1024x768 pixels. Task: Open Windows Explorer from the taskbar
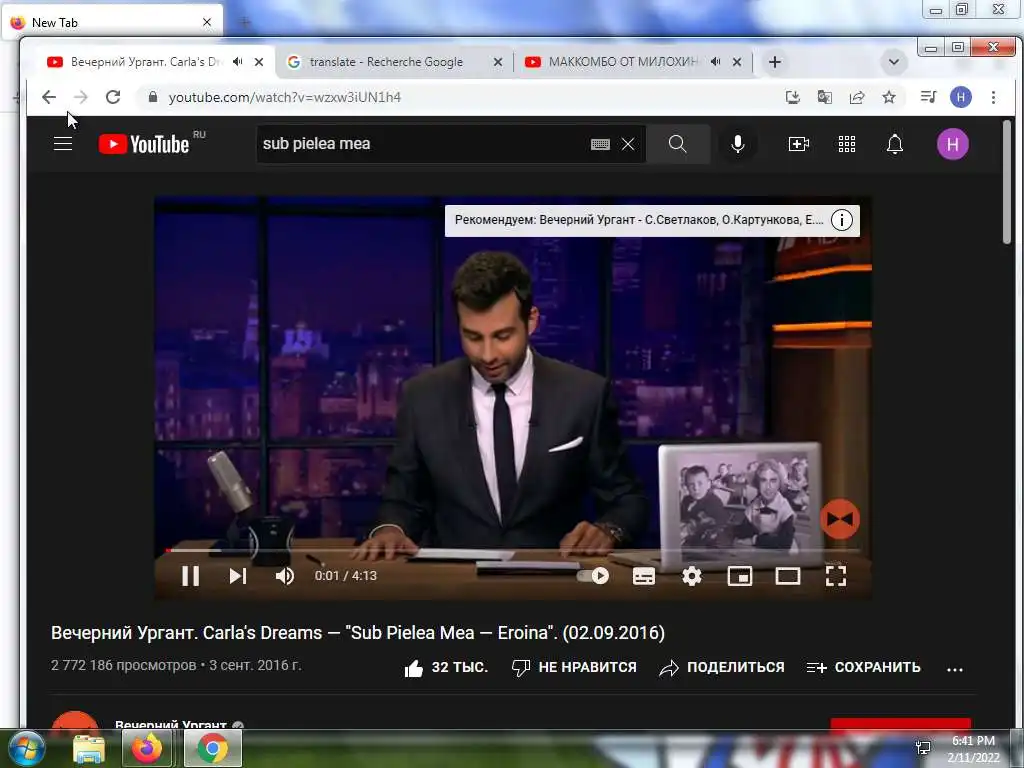point(89,748)
